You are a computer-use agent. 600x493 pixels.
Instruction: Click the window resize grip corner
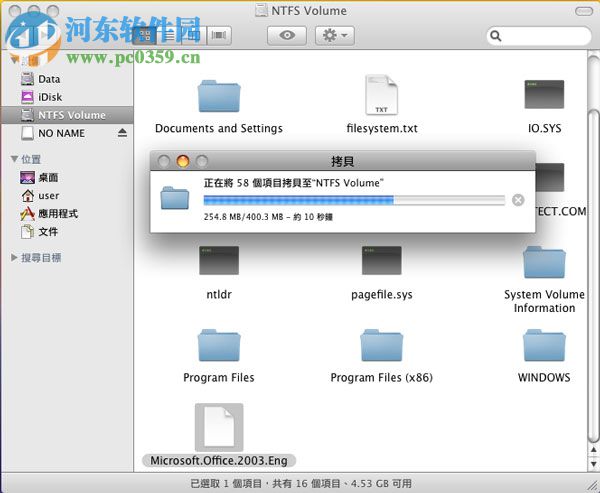[x=592, y=485]
